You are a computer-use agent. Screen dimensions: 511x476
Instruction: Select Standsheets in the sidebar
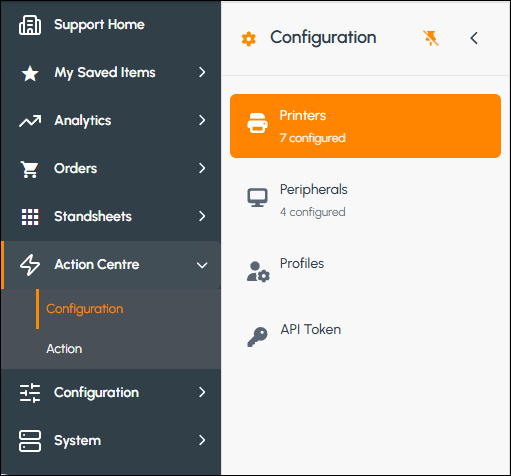(111, 216)
